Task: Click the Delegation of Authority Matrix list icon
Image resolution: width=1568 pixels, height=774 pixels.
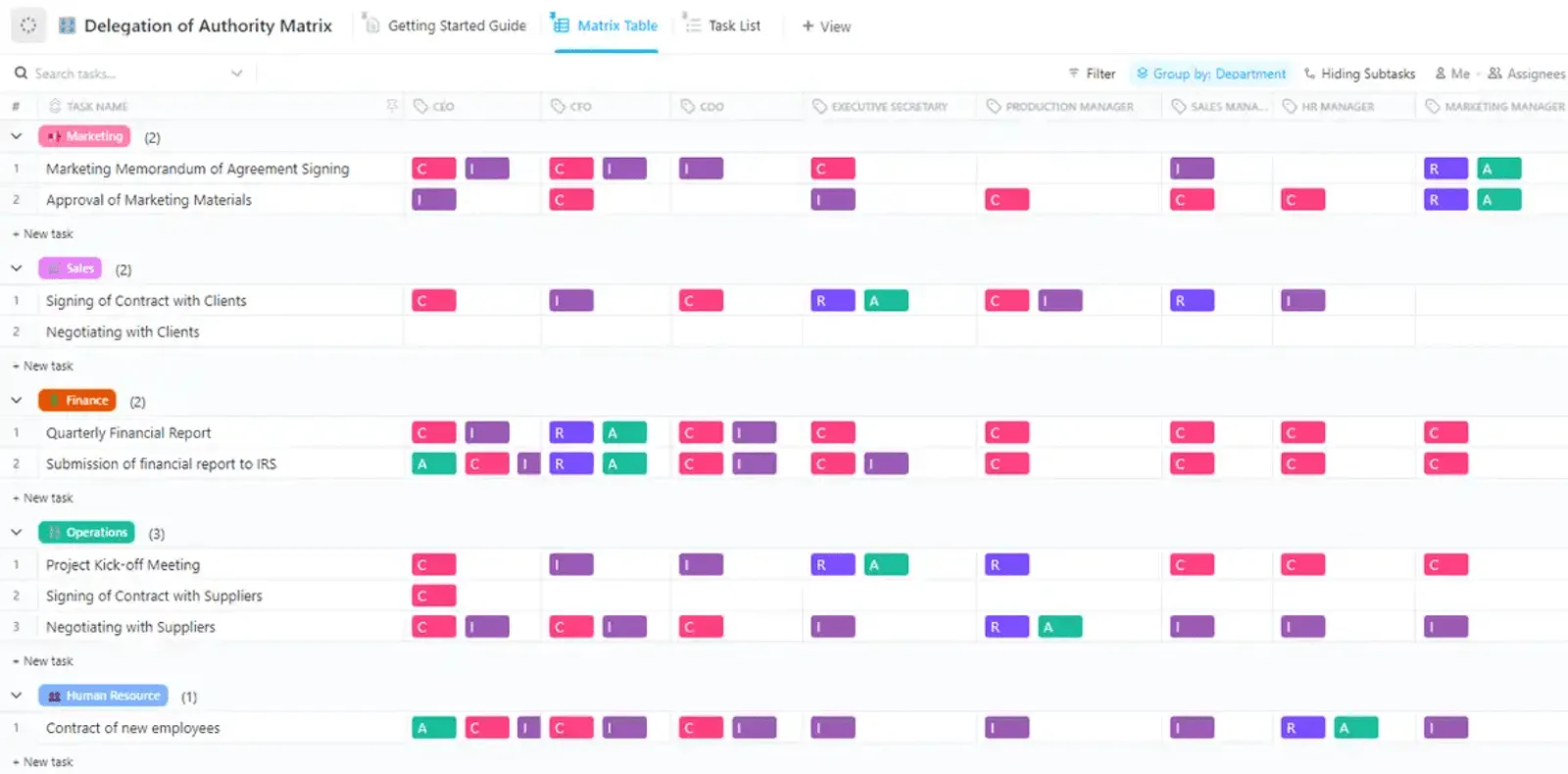Action: pyautogui.click(x=67, y=25)
